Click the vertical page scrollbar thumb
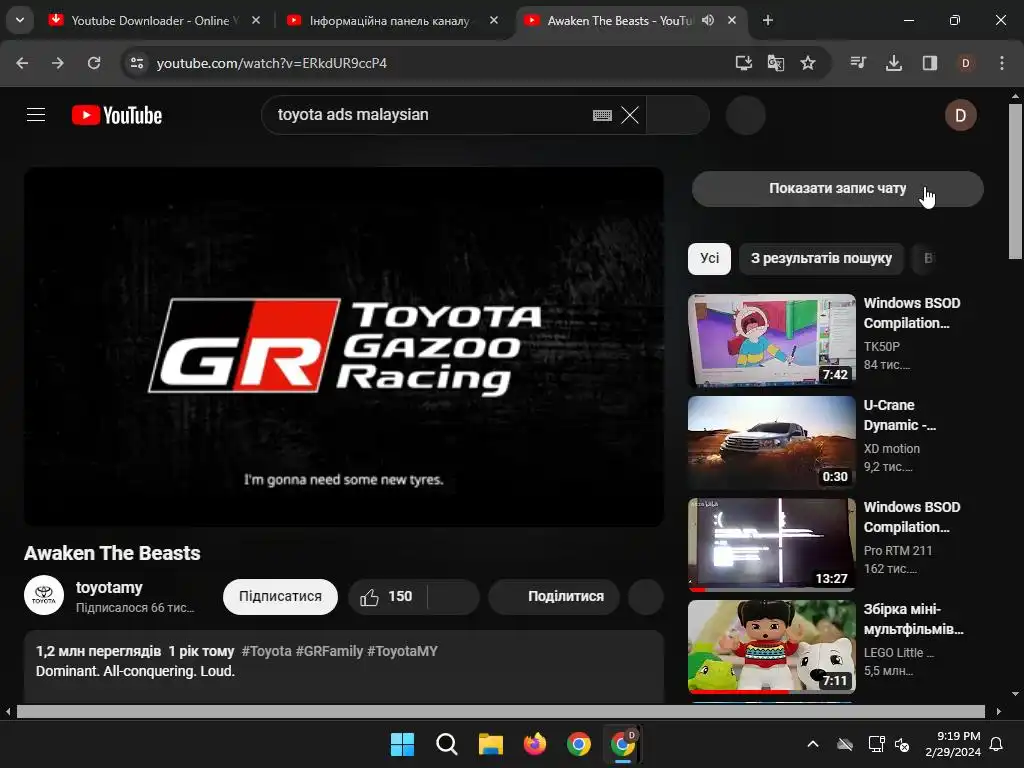 pyautogui.click(x=1015, y=182)
